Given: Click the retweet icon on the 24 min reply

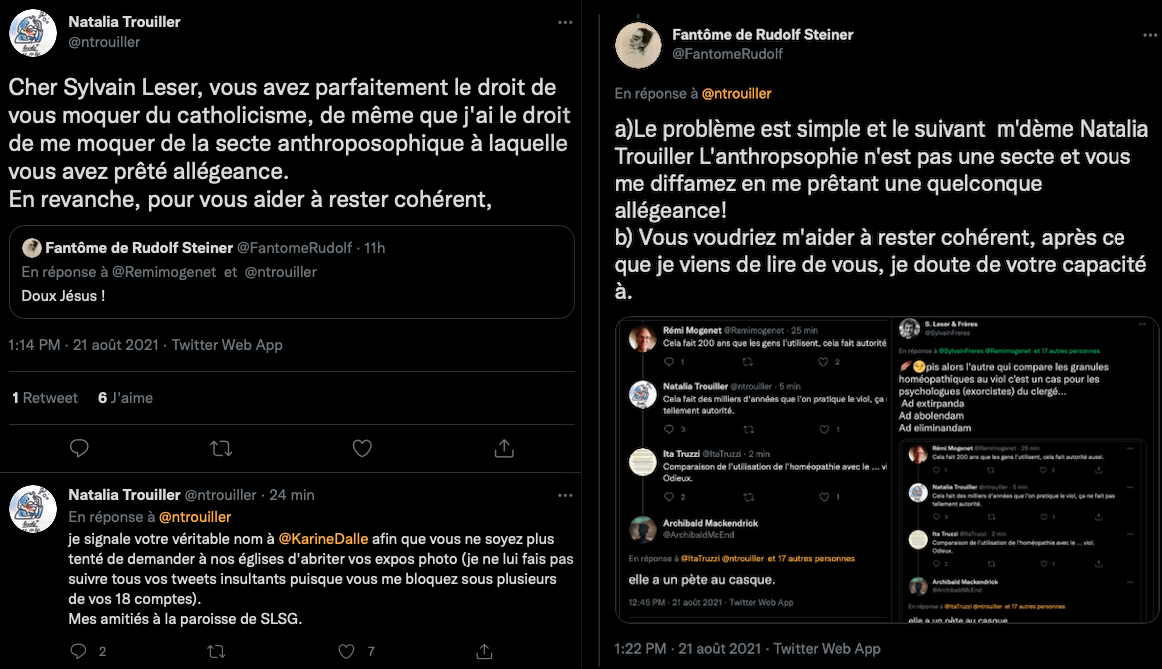Looking at the screenshot, I should pyautogui.click(x=215, y=651).
